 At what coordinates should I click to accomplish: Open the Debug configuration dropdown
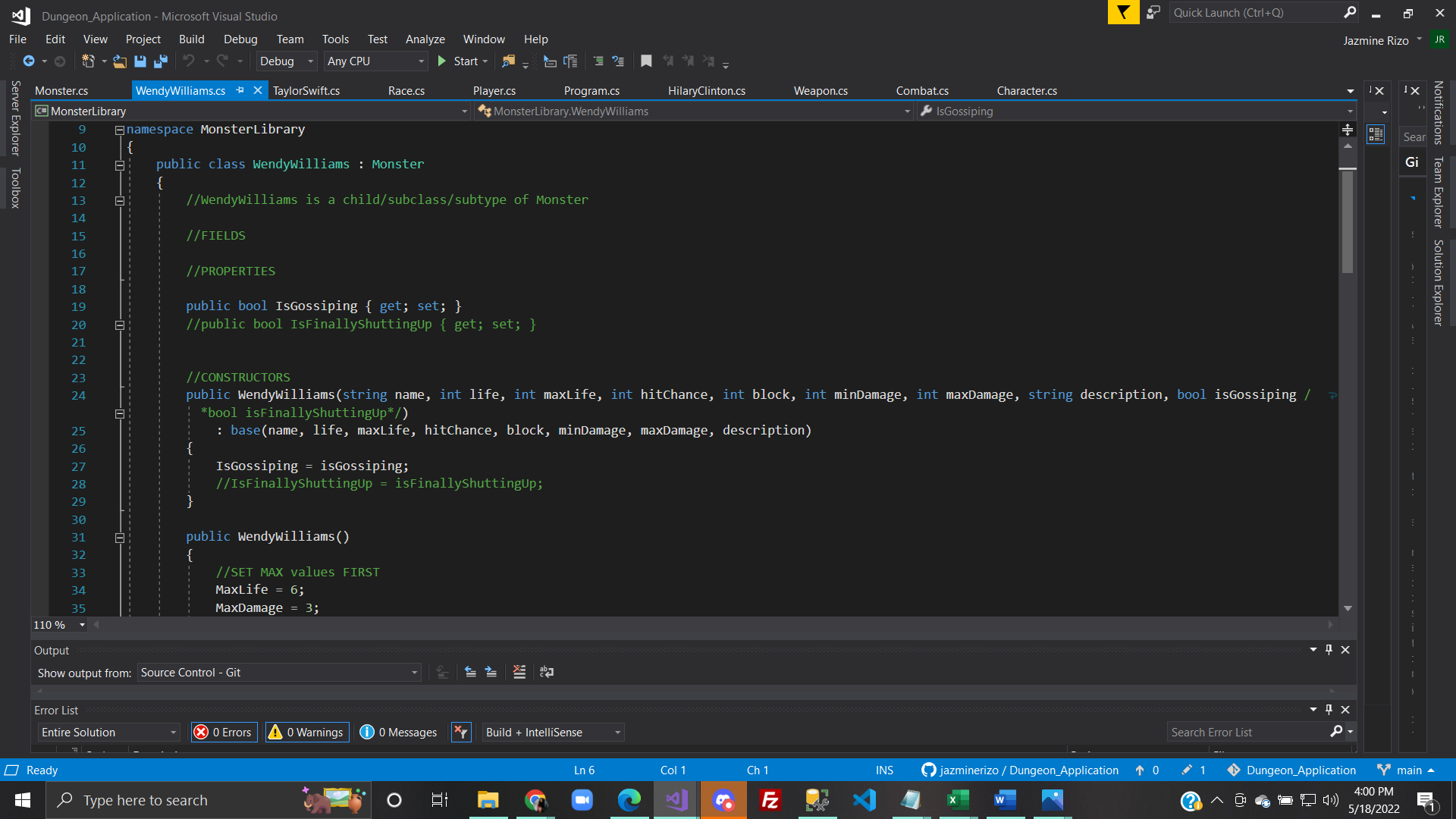point(287,61)
